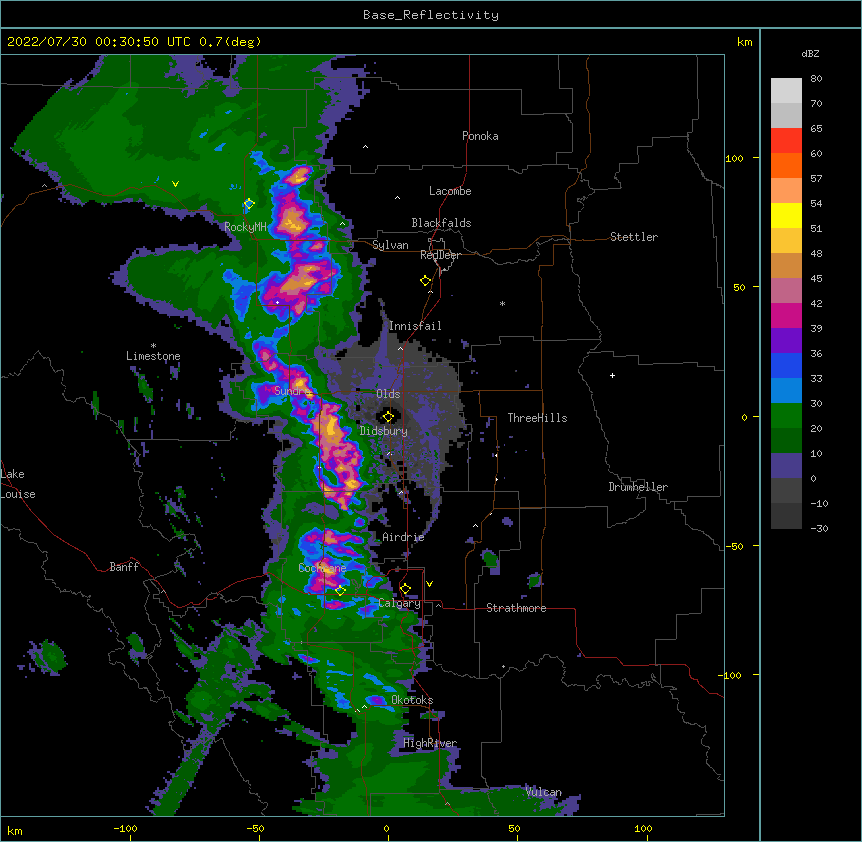Click the 100 km mark on vertical axis
Screen dimensions: 862x842
pyautogui.click(x=734, y=158)
